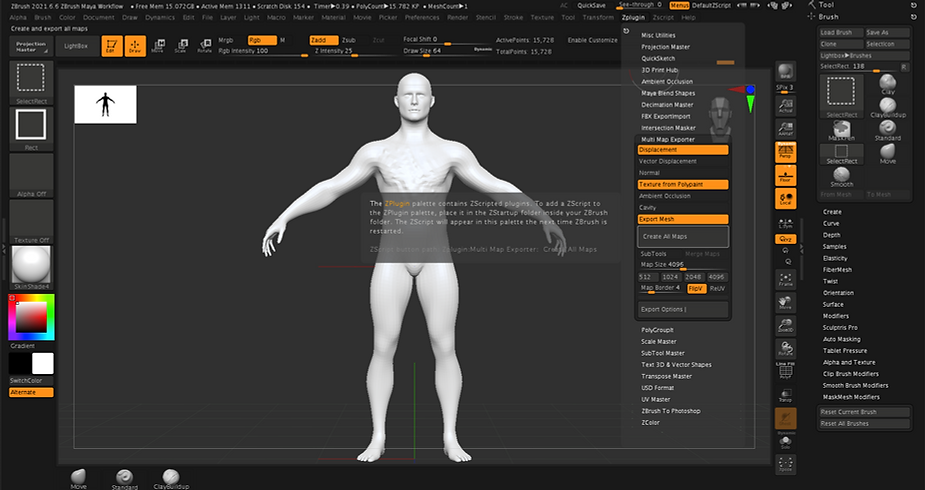Expand the Alpha and Texture section

(849, 362)
